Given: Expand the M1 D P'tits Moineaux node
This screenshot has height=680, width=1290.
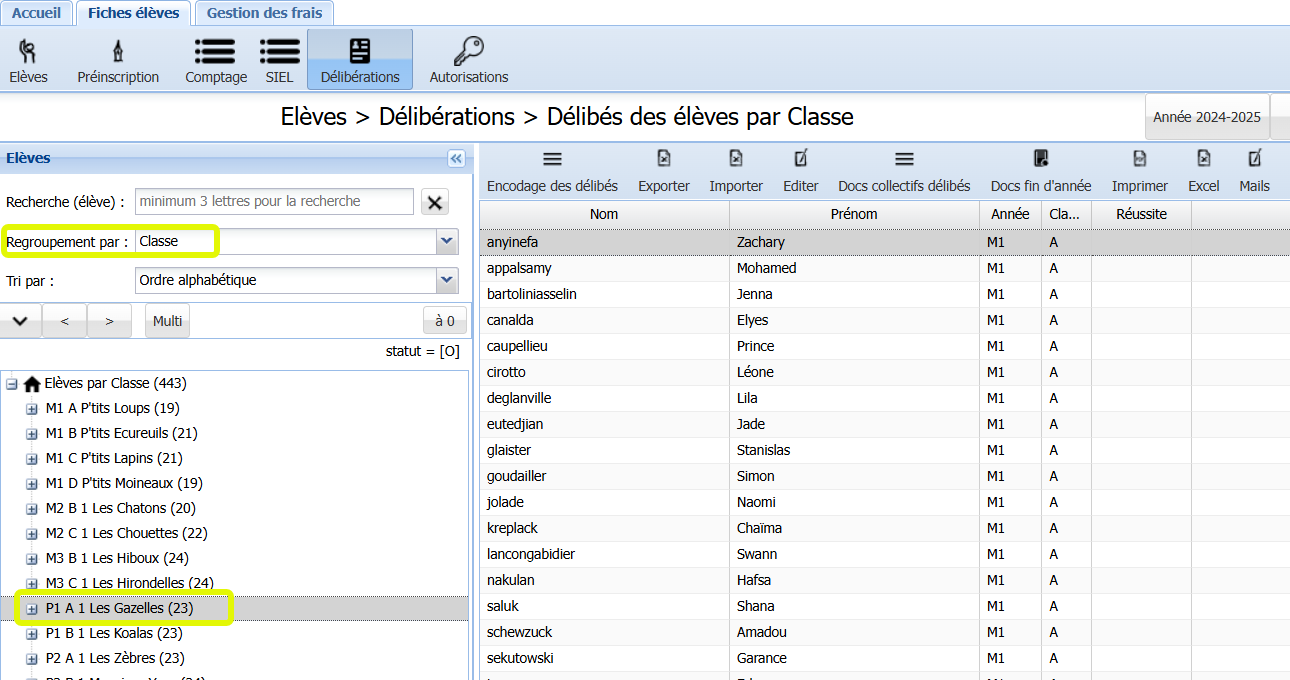Looking at the screenshot, I should click(x=32, y=484).
